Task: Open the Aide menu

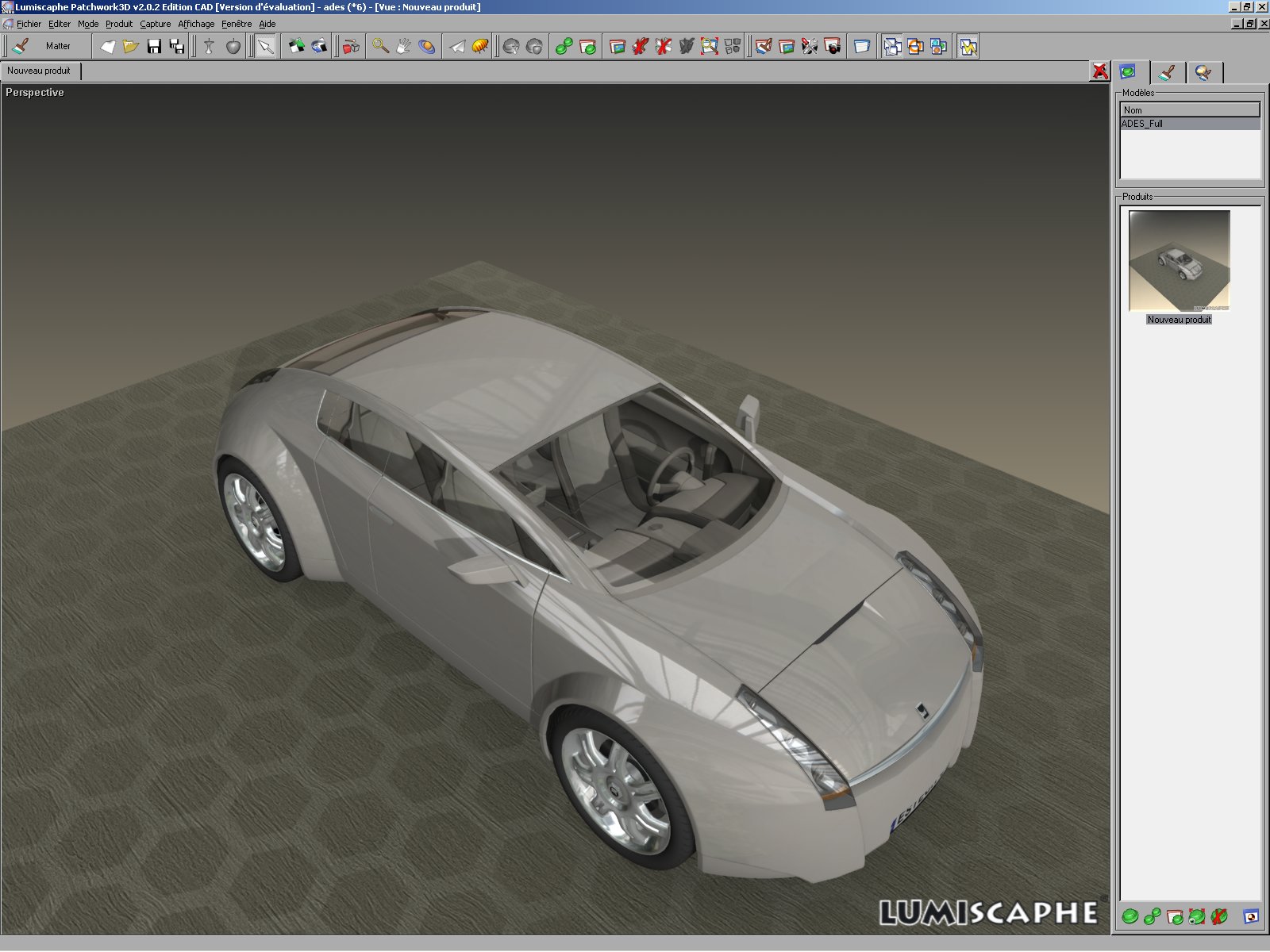Action: coord(267,24)
